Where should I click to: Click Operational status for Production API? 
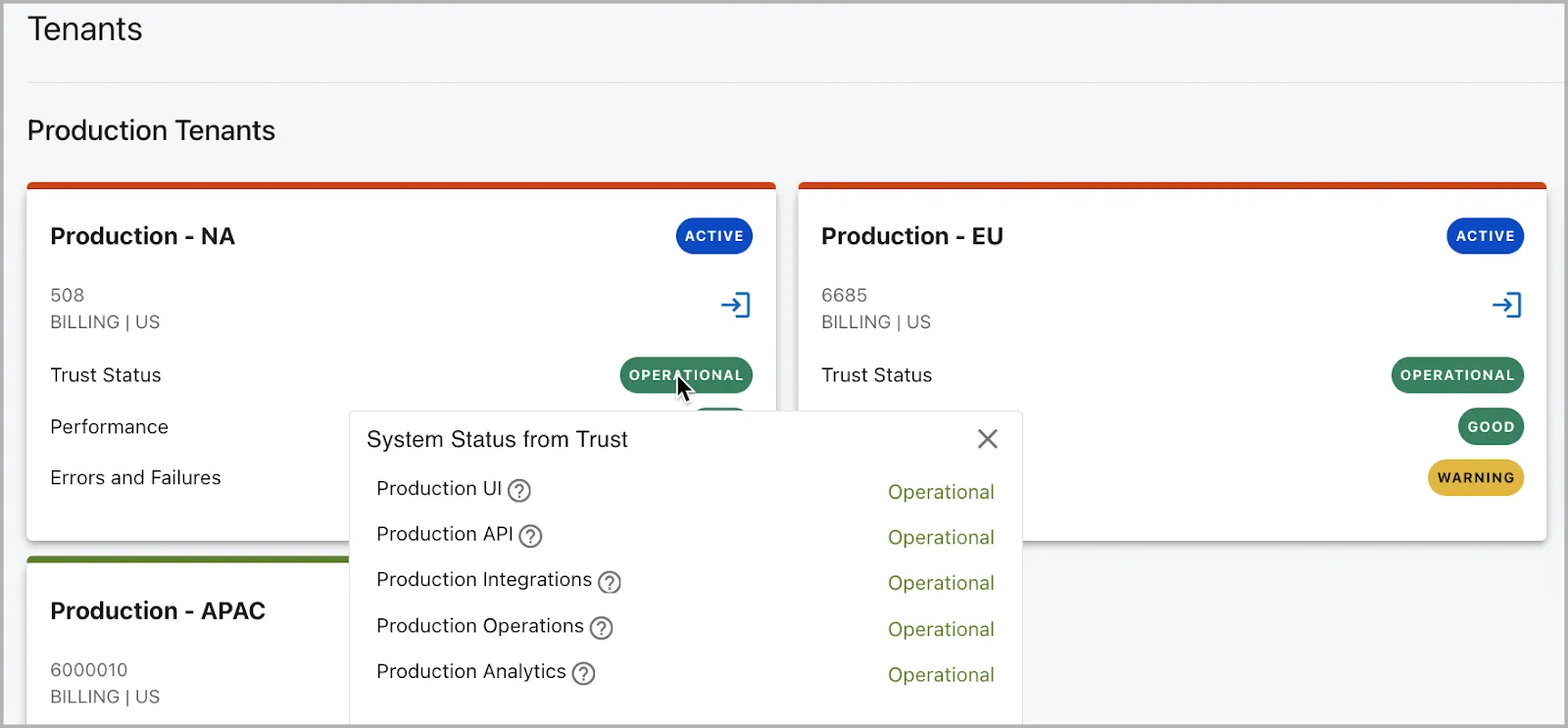pyautogui.click(x=941, y=537)
